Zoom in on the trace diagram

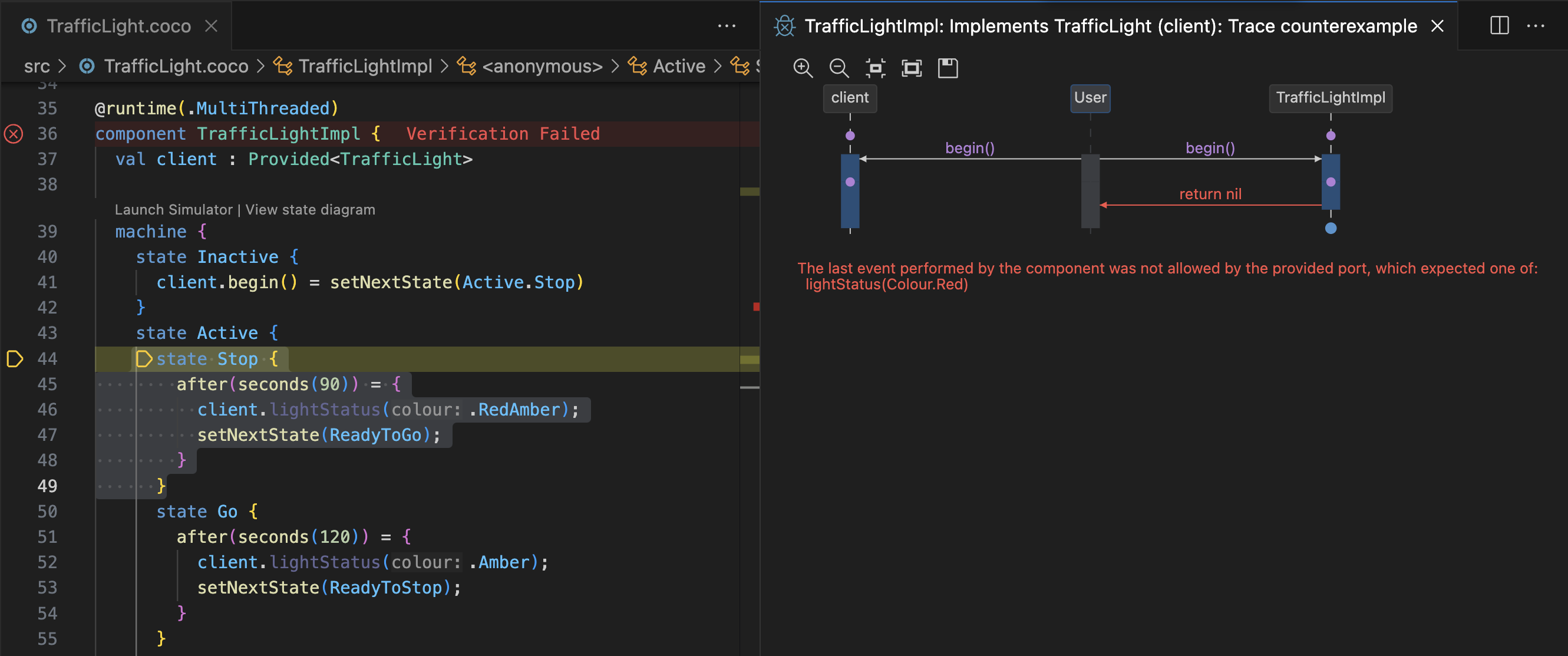pyautogui.click(x=803, y=68)
